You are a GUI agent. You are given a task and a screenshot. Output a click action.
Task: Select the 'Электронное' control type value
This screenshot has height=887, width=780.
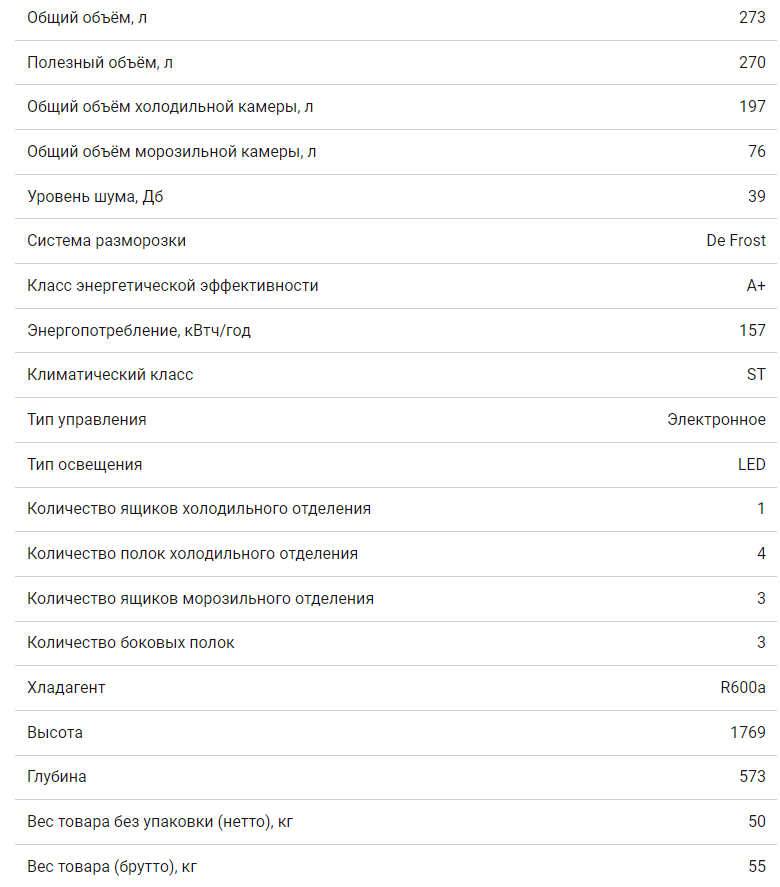[716, 420]
